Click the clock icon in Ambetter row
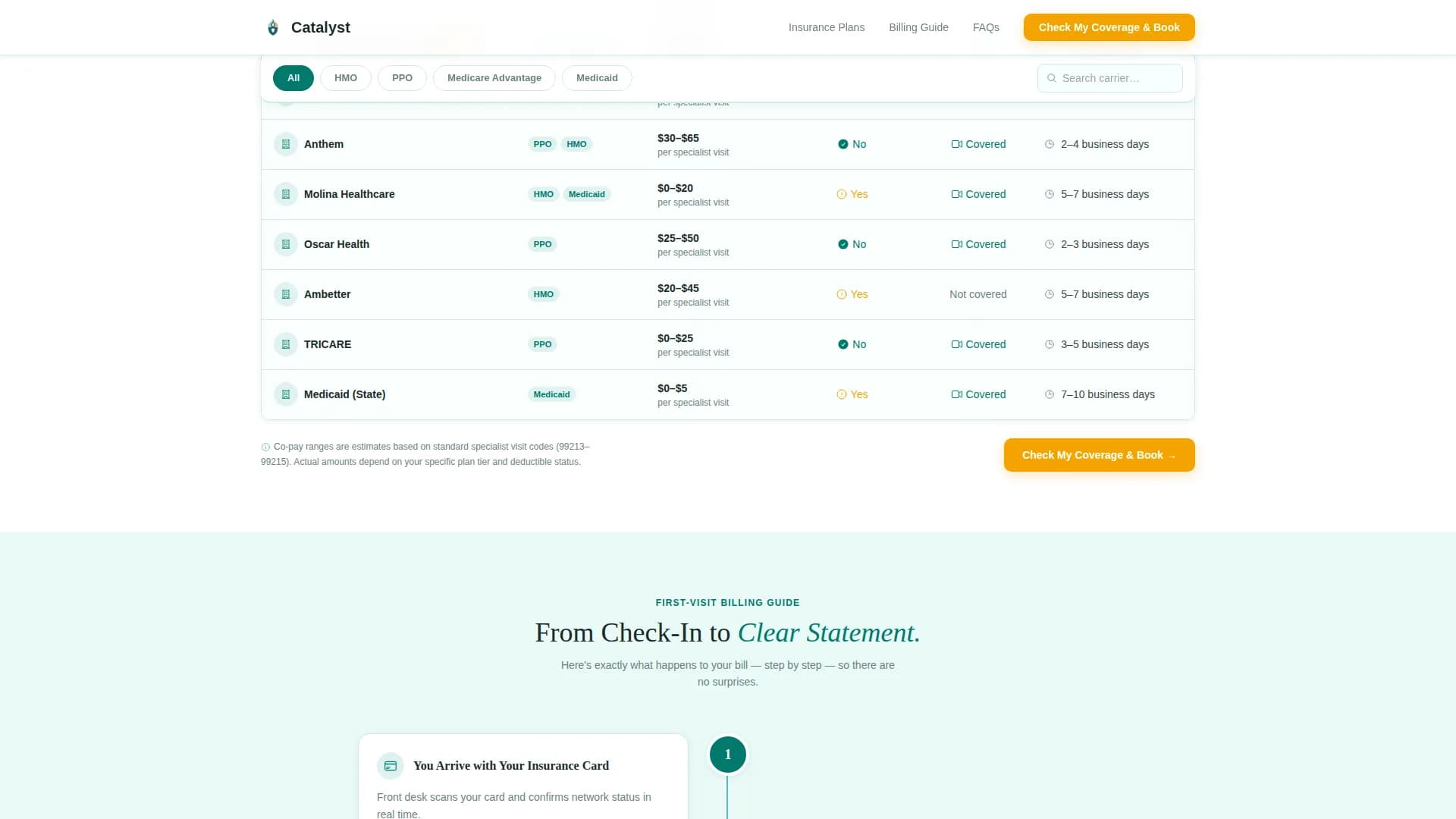1456x819 pixels. (x=1050, y=294)
